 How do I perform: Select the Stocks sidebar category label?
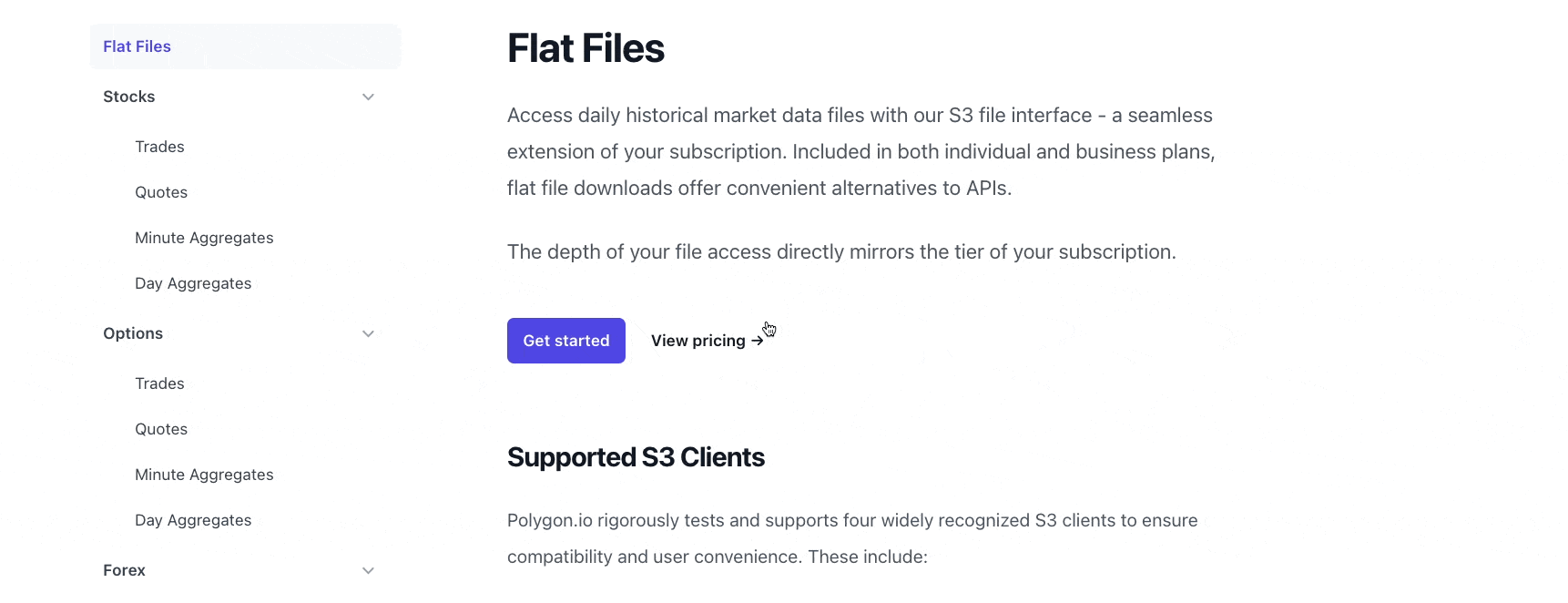point(129,97)
